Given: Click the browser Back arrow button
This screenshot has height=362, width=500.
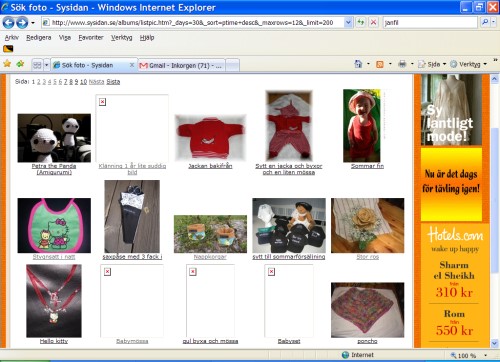Looking at the screenshot, I should (x=8, y=23).
